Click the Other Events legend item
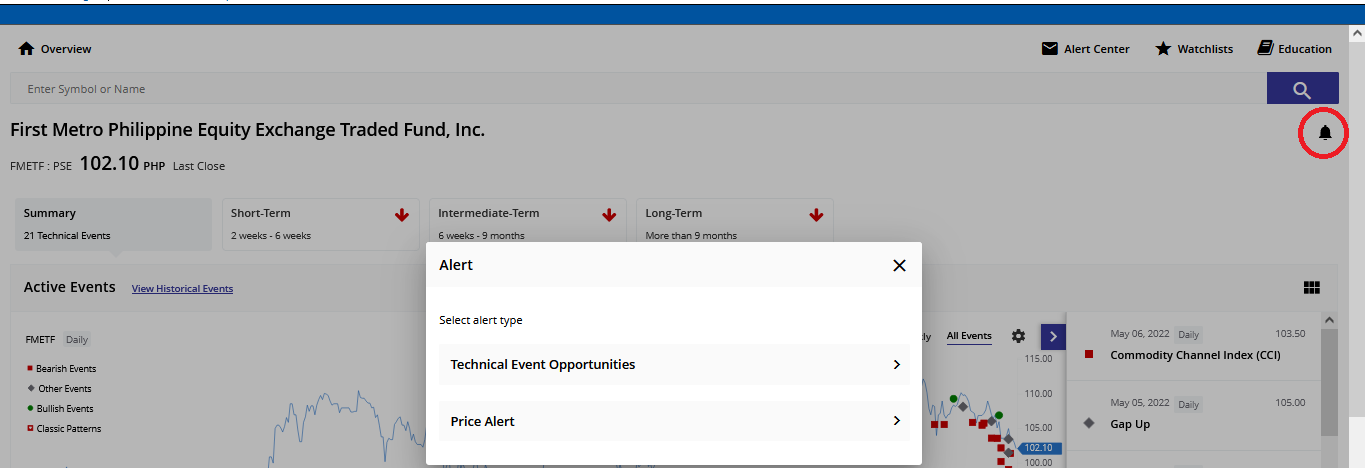The height and width of the screenshot is (468, 1365). pyautogui.click(x=59, y=389)
